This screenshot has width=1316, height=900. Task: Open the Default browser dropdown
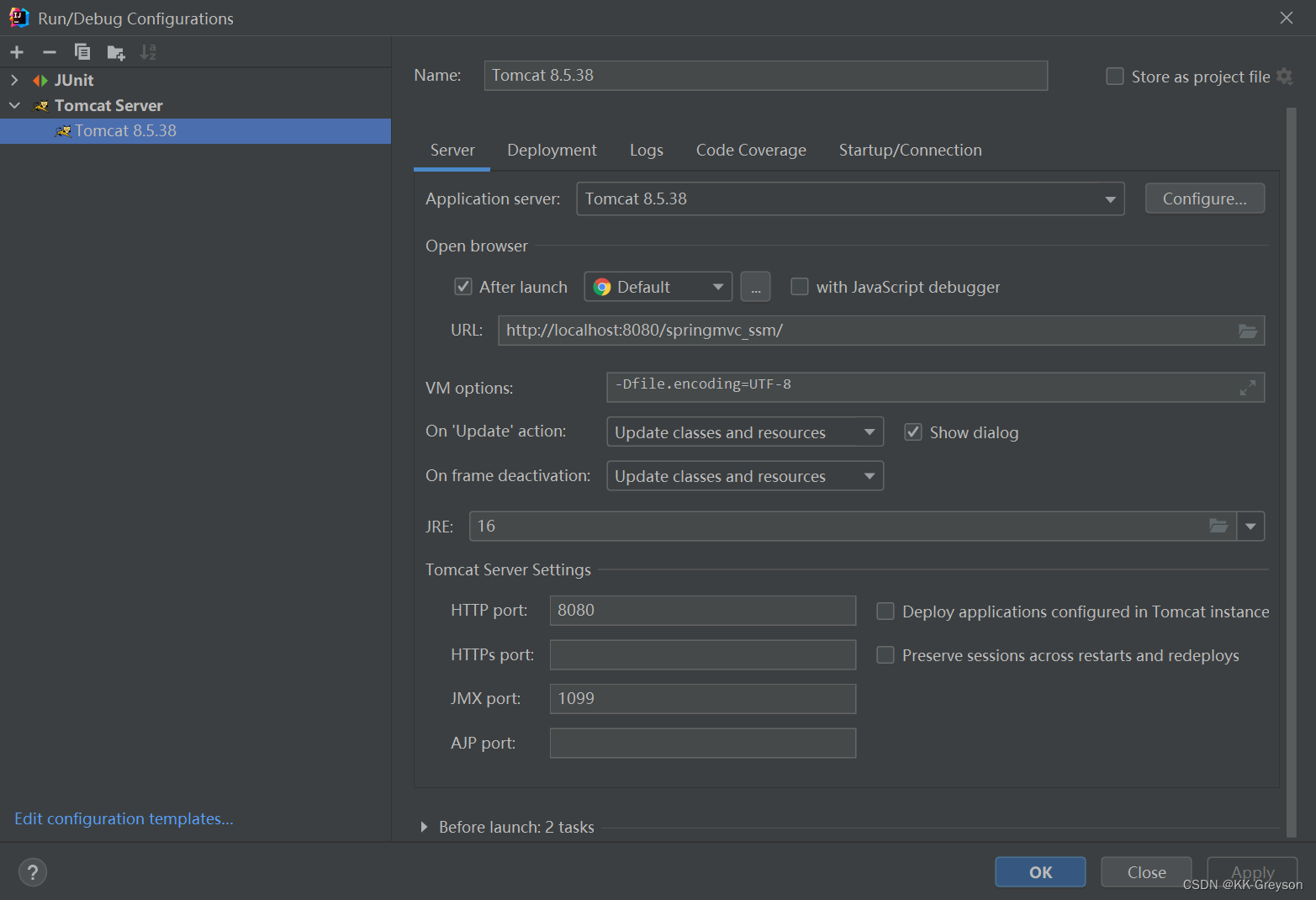pos(658,287)
